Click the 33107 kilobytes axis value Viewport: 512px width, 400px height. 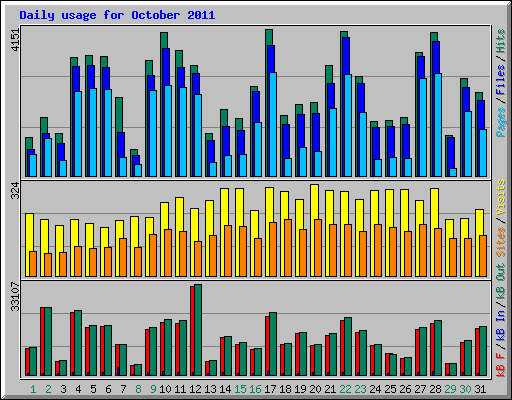15,297
